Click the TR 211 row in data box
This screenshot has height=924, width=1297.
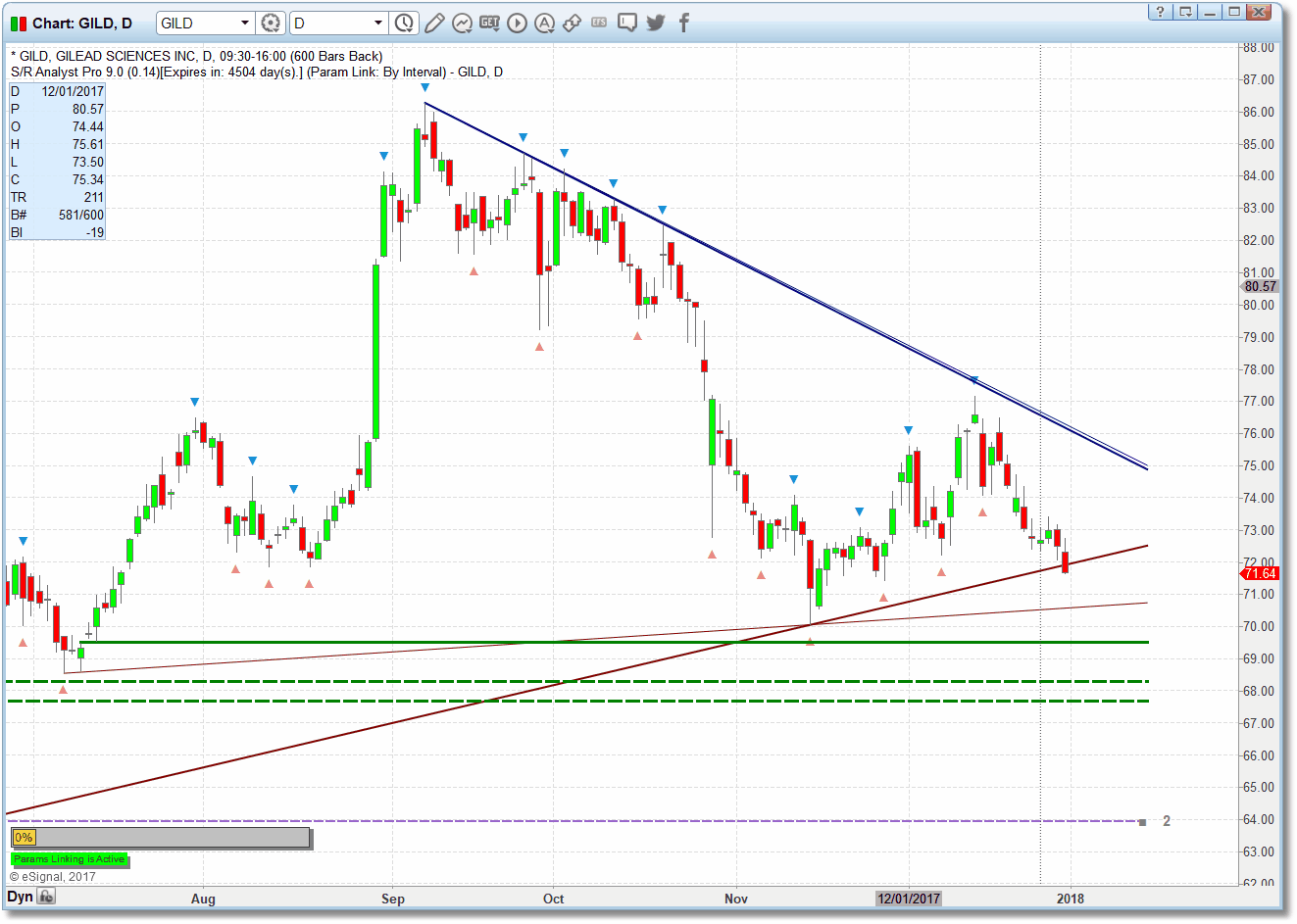(57, 197)
